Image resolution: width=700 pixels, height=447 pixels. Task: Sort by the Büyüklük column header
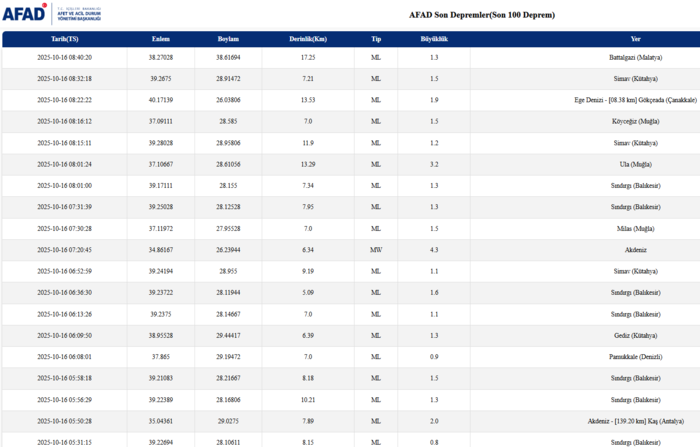433,39
